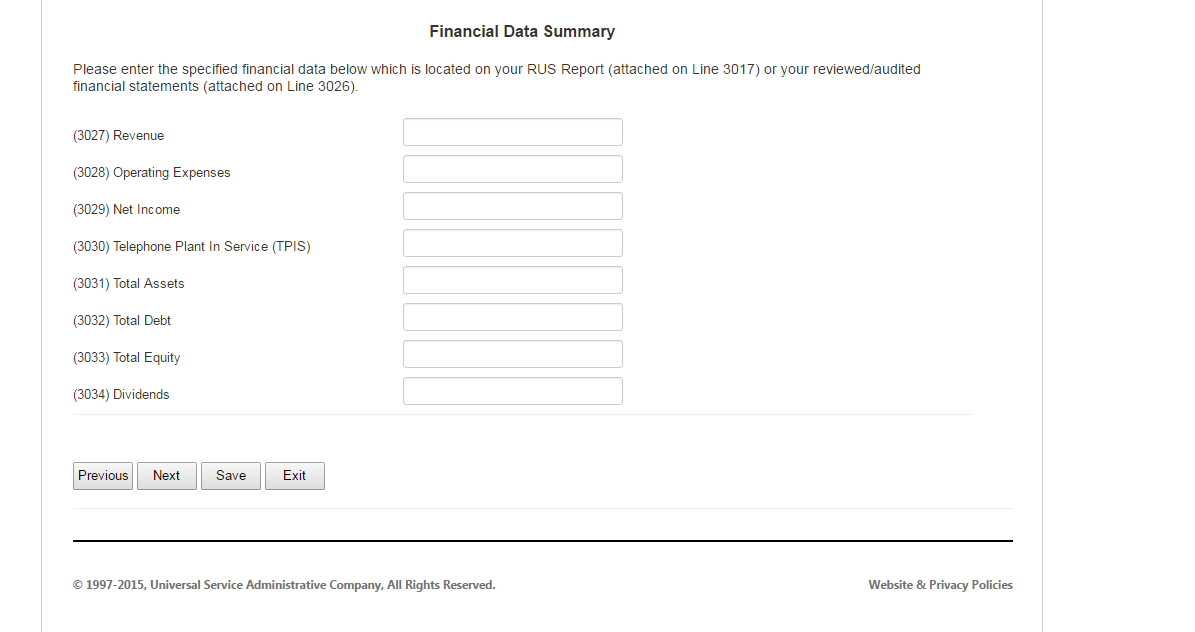Screen dimensions: 1195x632
Task: Focus the Total Assets input box
Action: click(512, 280)
